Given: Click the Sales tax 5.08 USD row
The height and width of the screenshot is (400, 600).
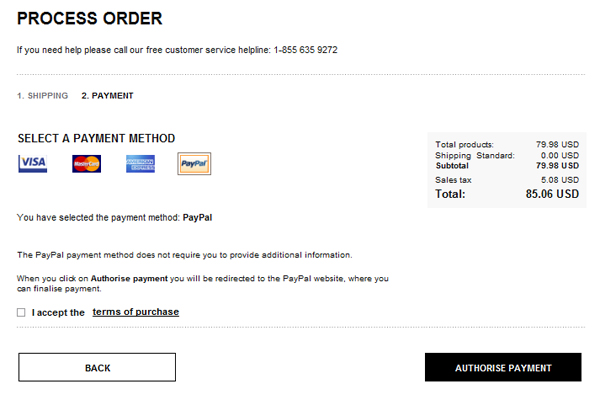Looking at the screenshot, I should click(507, 180).
